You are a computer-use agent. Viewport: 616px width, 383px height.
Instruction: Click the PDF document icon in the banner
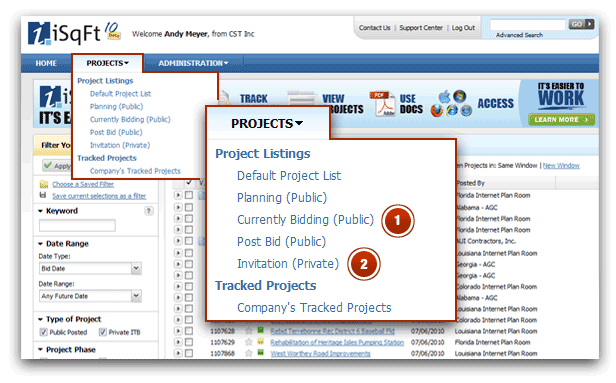click(x=383, y=104)
